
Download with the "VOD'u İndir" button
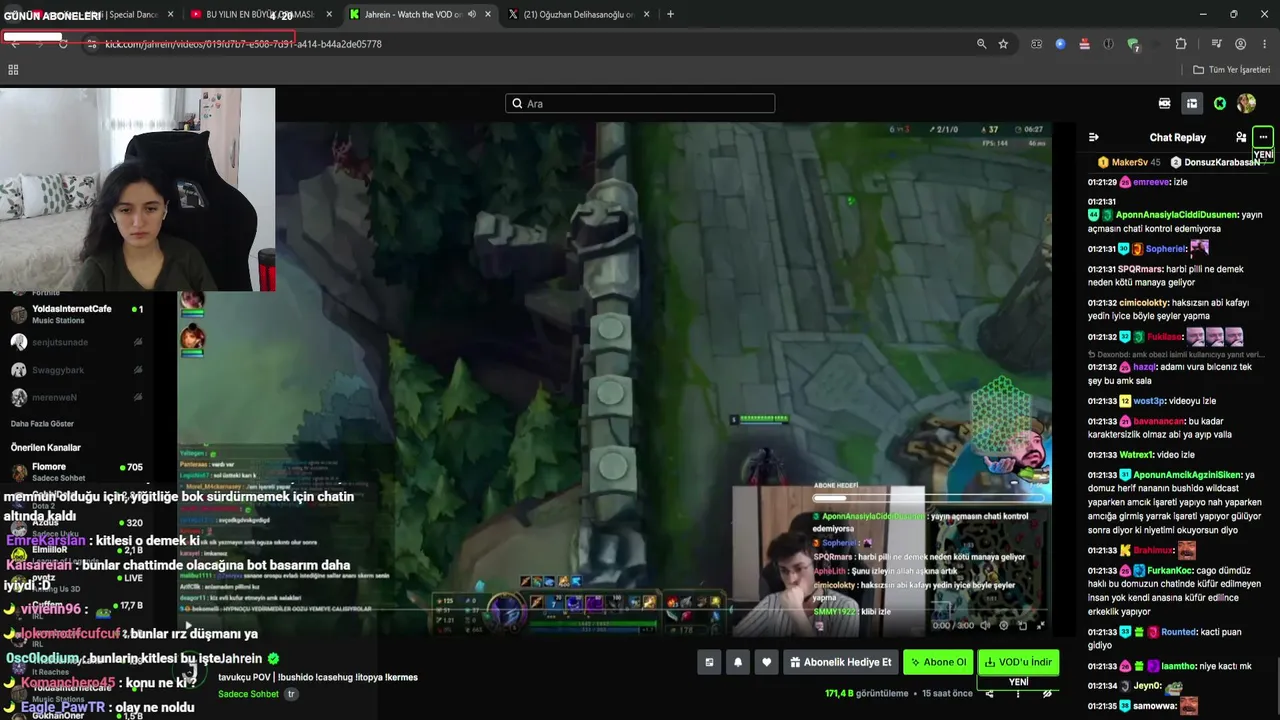point(1018,662)
